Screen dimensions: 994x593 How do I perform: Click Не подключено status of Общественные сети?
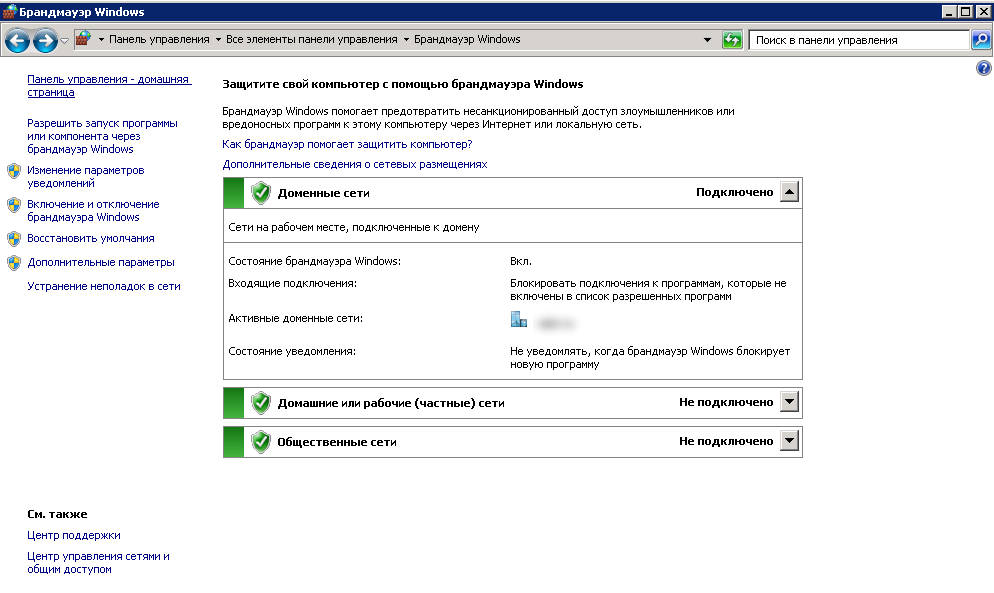(x=726, y=441)
